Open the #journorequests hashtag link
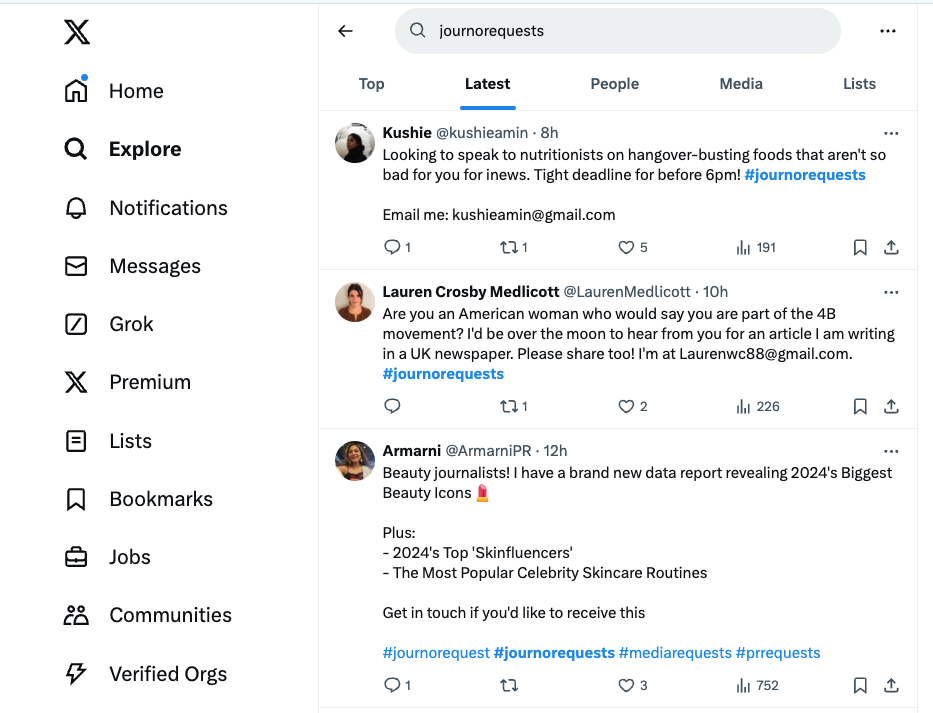Image resolution: width=933 pixels, height=713 pixels. (805, 174)
